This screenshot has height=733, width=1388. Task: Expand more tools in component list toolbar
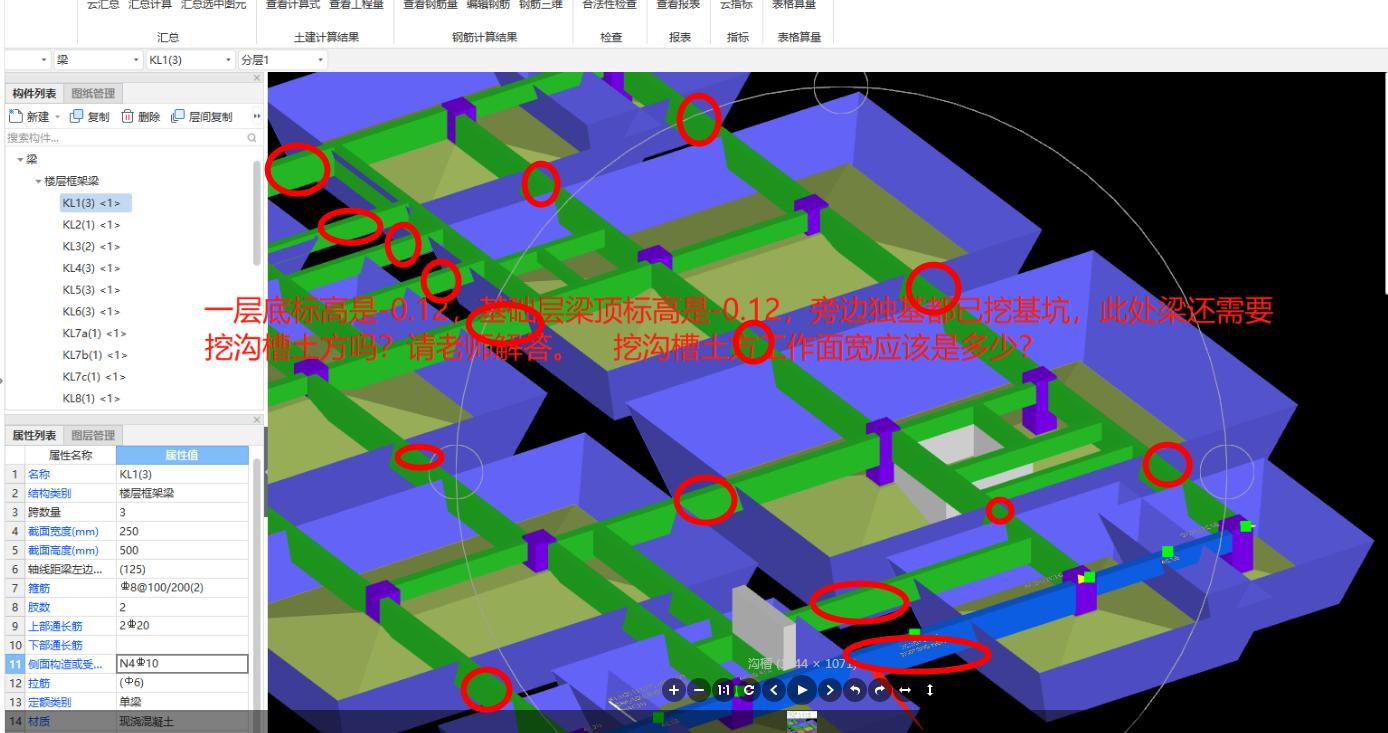[x=257, y=117]
